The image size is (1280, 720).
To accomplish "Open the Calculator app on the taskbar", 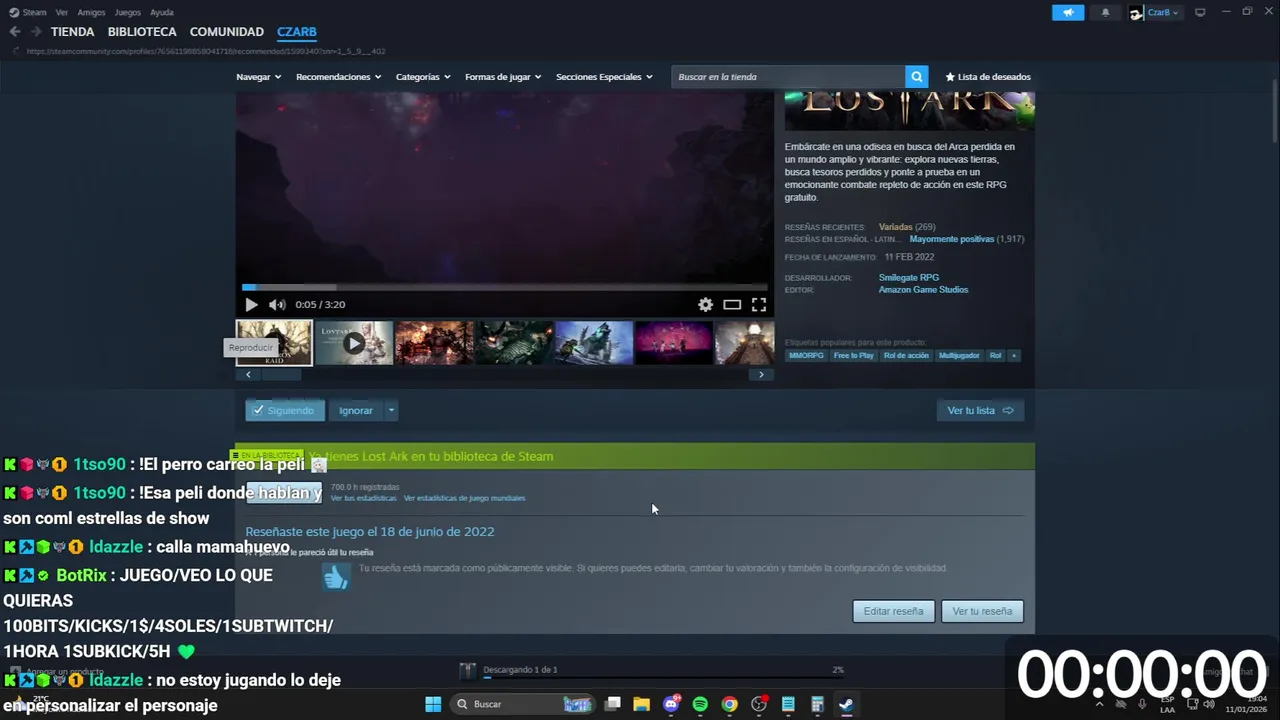I will point(817,704).
